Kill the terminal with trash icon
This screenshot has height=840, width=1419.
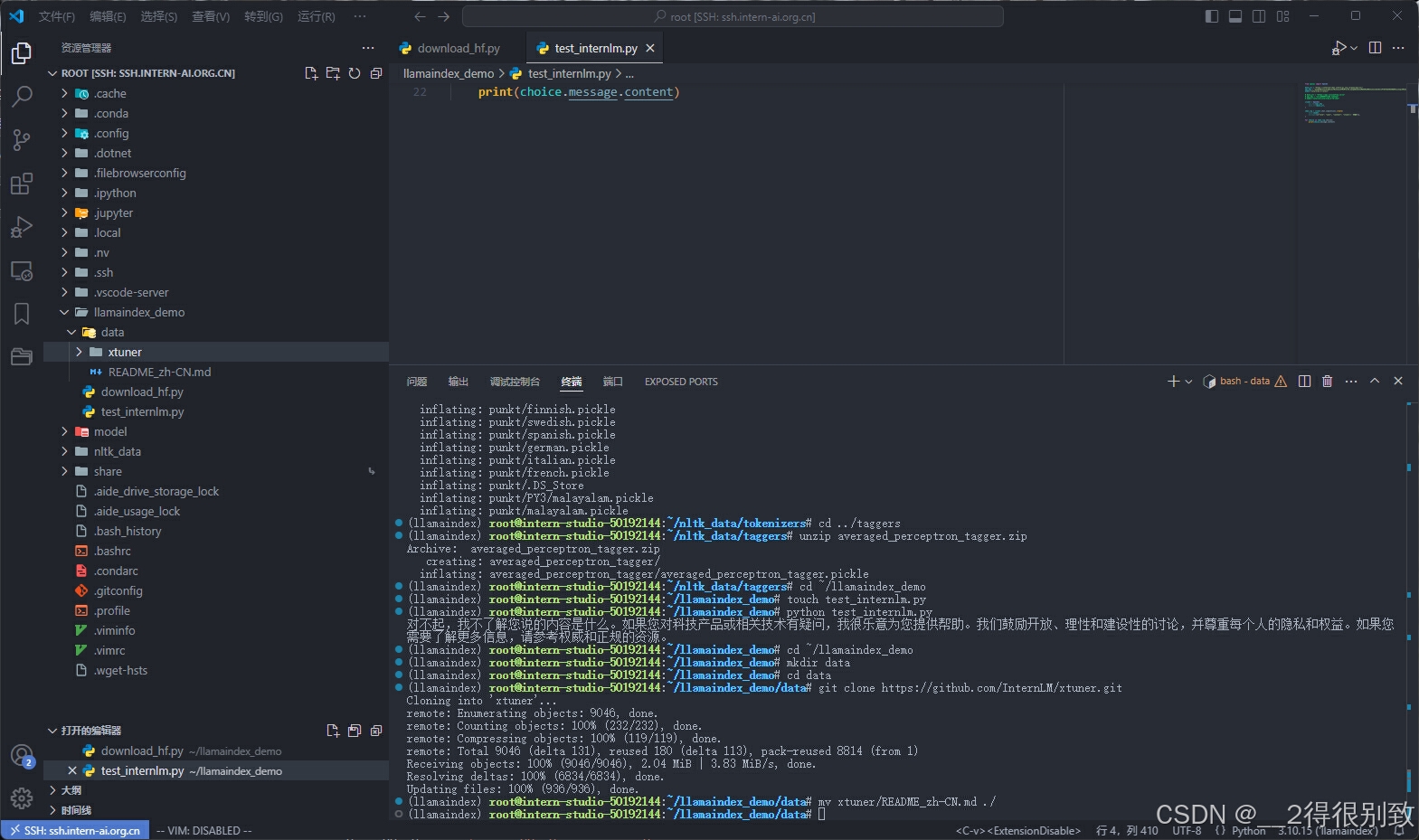point(1327,382)
